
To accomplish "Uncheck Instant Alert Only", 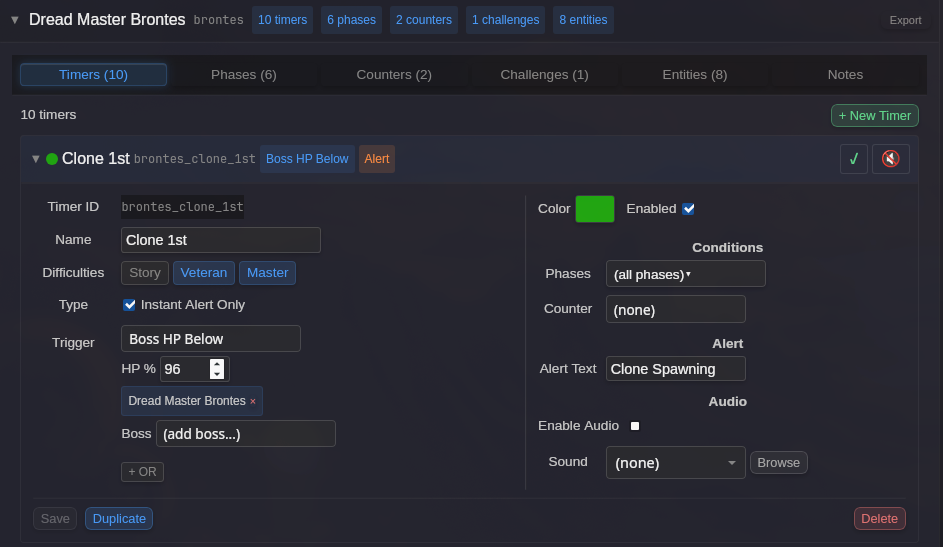I will (129, 305).
